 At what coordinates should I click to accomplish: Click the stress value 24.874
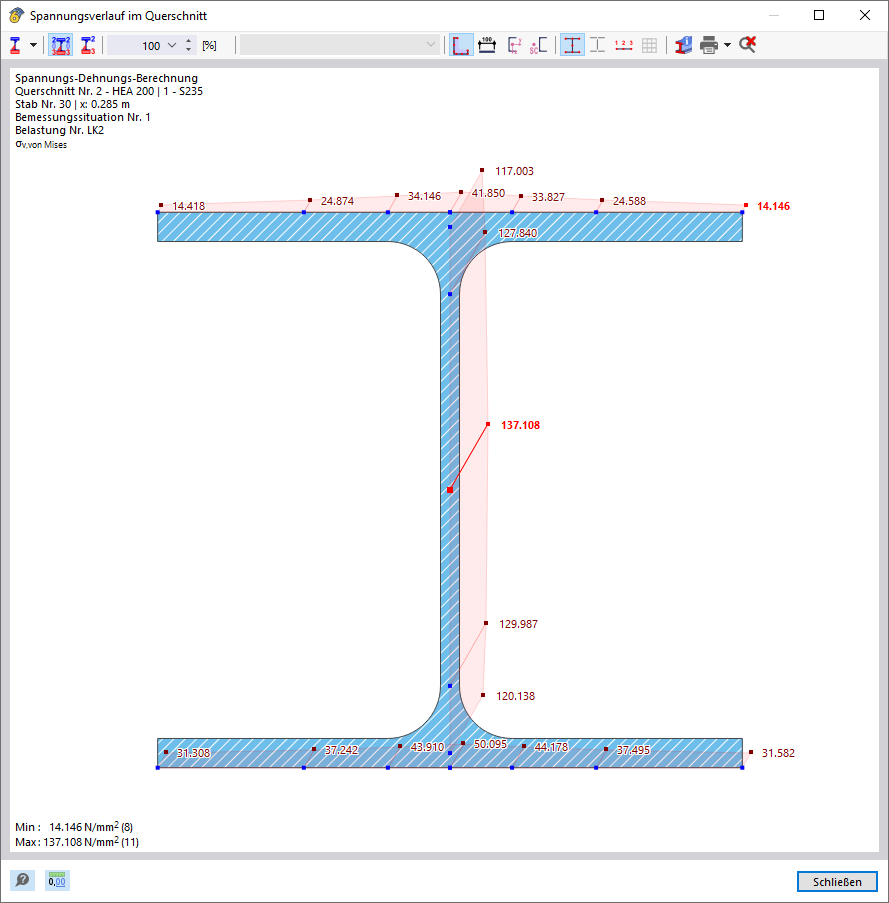[337, 201]
